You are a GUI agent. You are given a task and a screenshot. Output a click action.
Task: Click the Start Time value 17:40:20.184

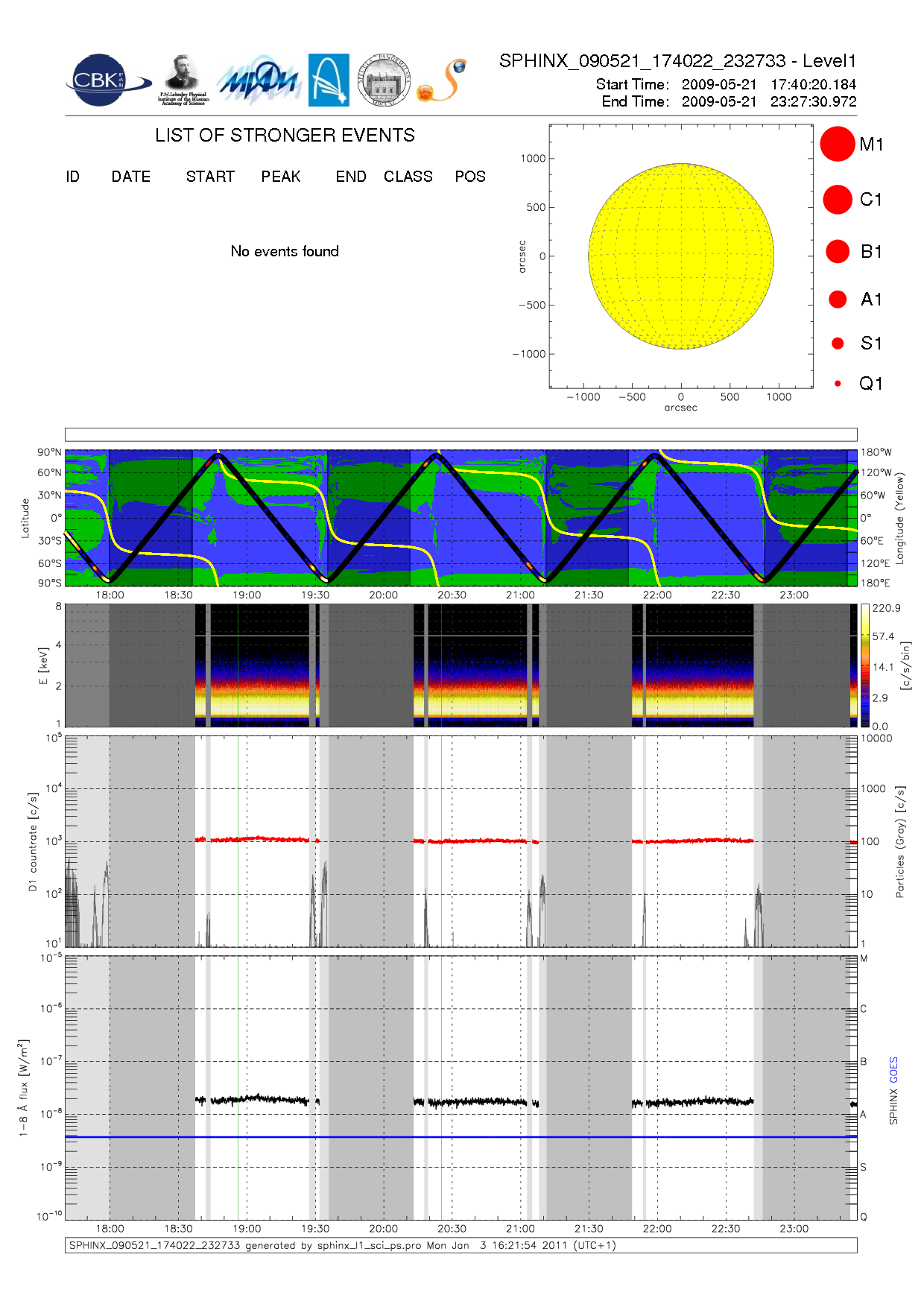click(813, 84)
